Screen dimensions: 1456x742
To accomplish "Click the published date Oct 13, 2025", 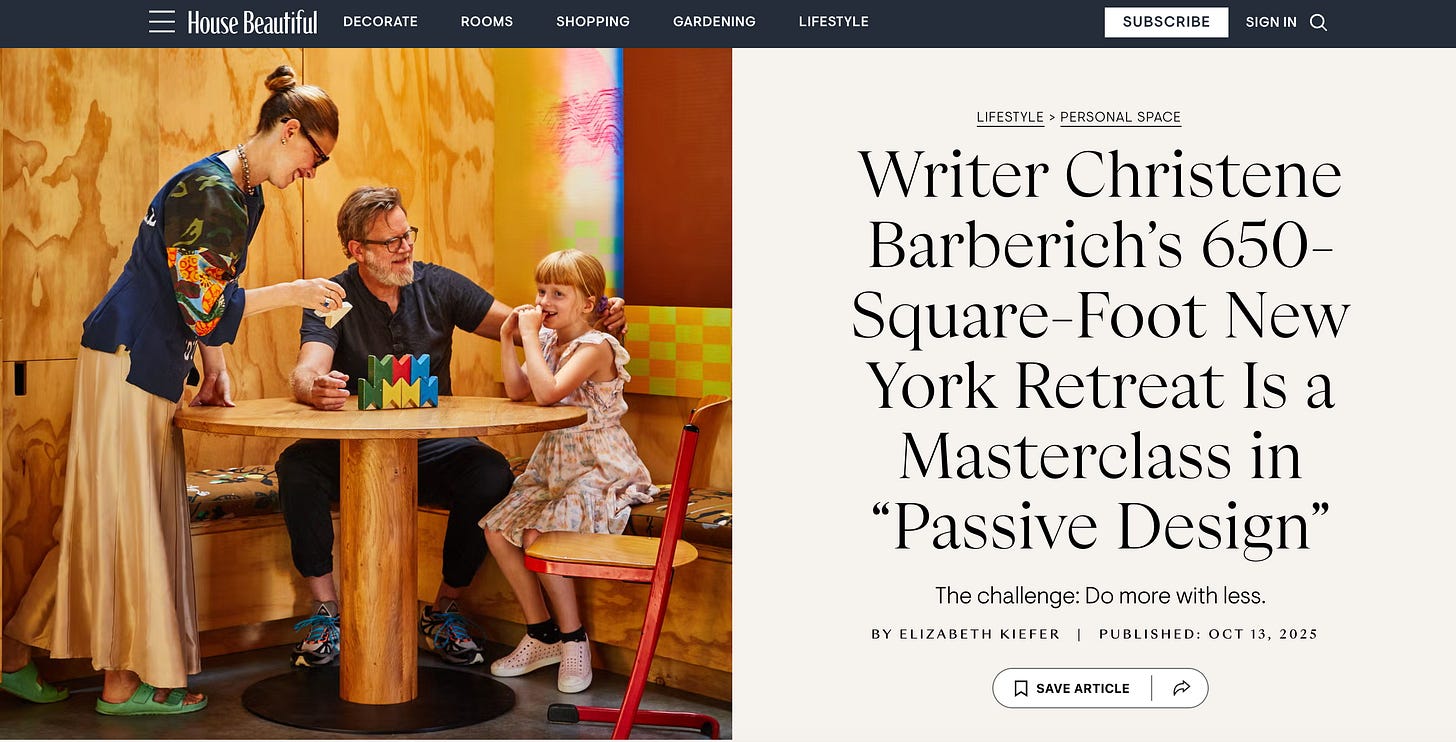I will pyautogui.click(x=1263, y=634).
